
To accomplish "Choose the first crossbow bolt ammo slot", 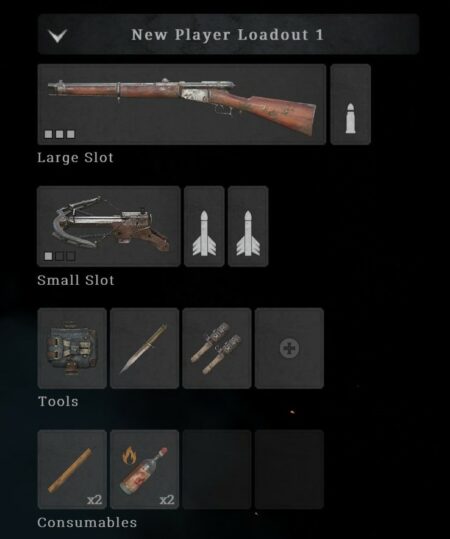I will pos(204,226).
